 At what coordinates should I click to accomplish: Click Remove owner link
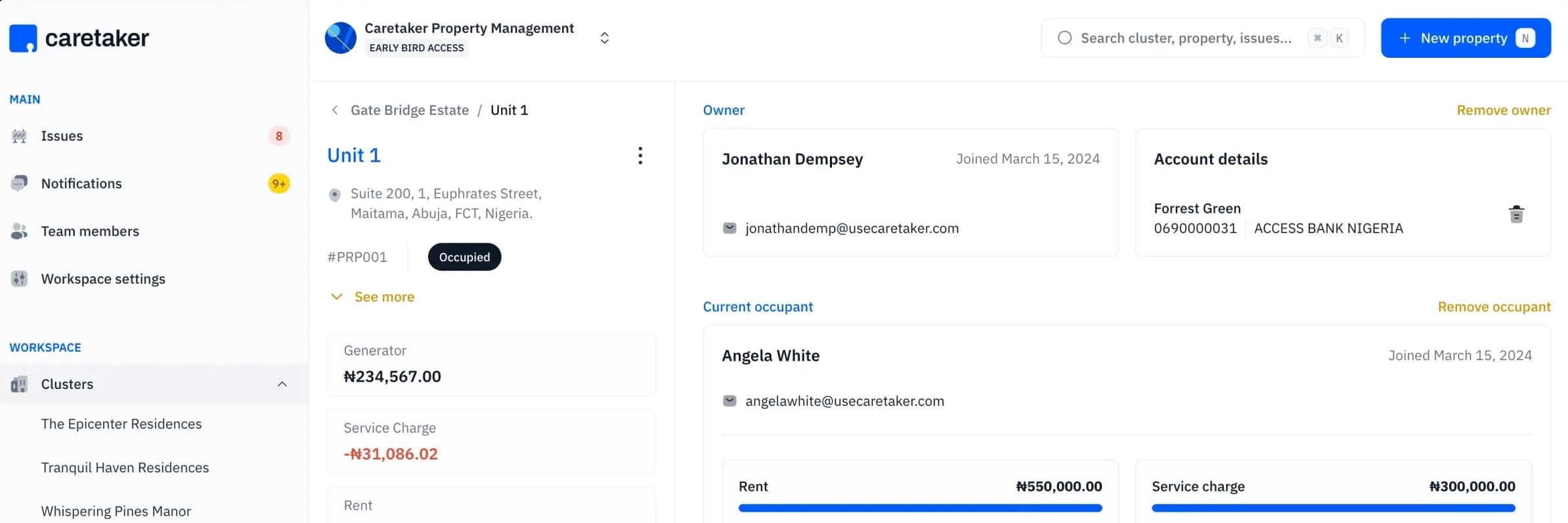pos(1504,110)
